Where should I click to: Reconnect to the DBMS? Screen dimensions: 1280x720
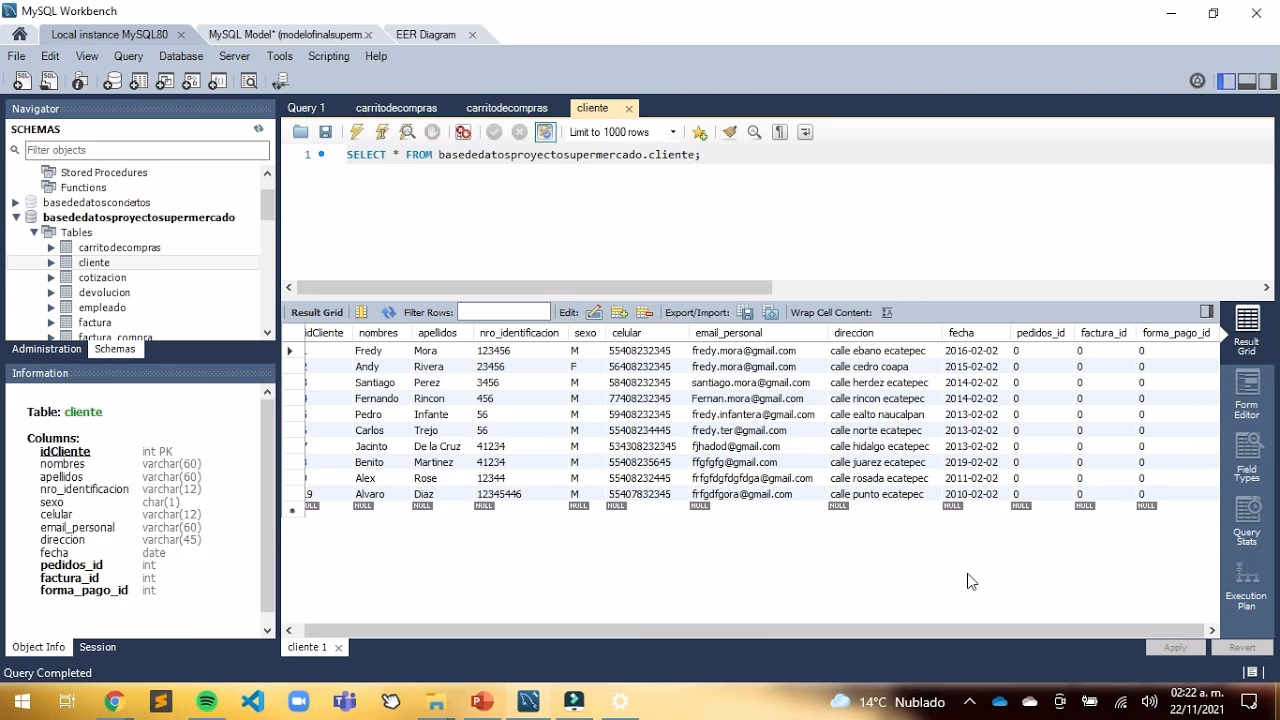(280, 82)
